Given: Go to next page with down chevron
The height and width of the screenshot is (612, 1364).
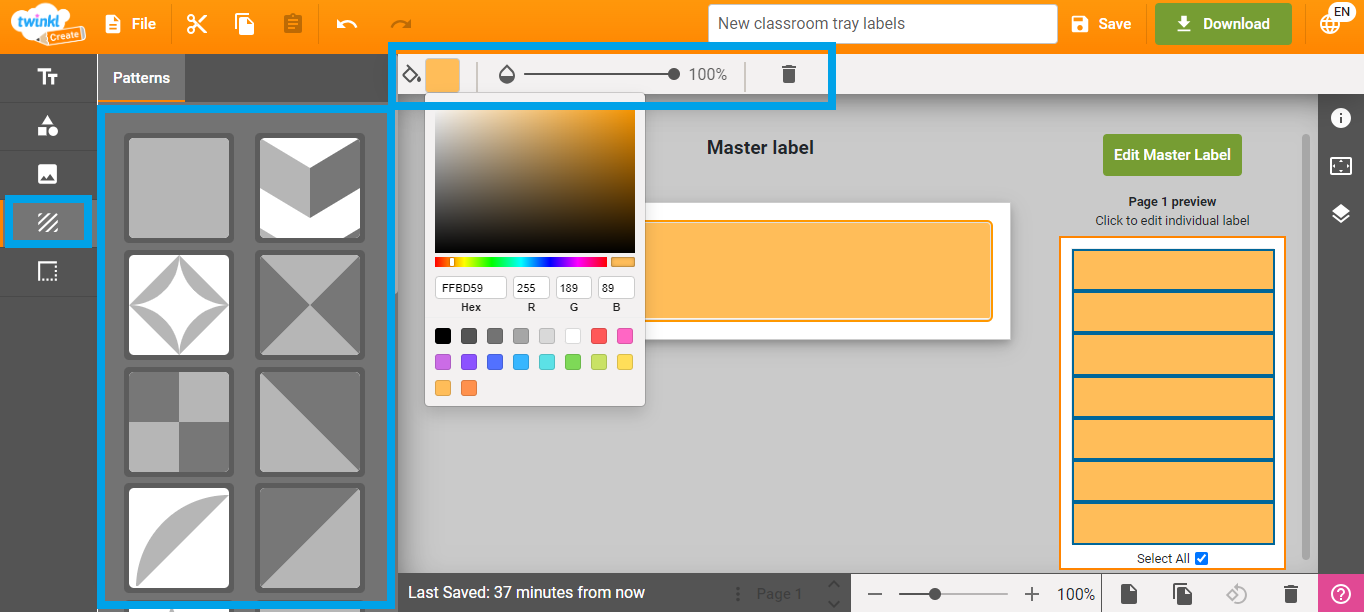Looking at the screenshot, I should click(834, 603).
